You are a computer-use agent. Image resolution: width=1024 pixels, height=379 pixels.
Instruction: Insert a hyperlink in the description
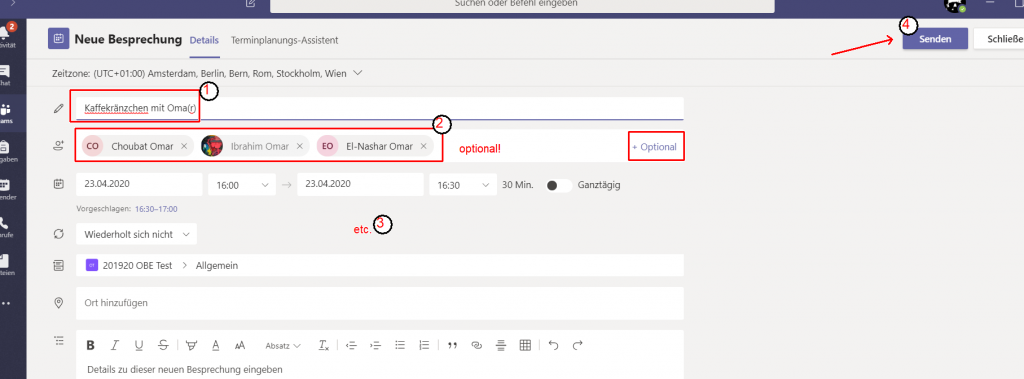point(477,345)
